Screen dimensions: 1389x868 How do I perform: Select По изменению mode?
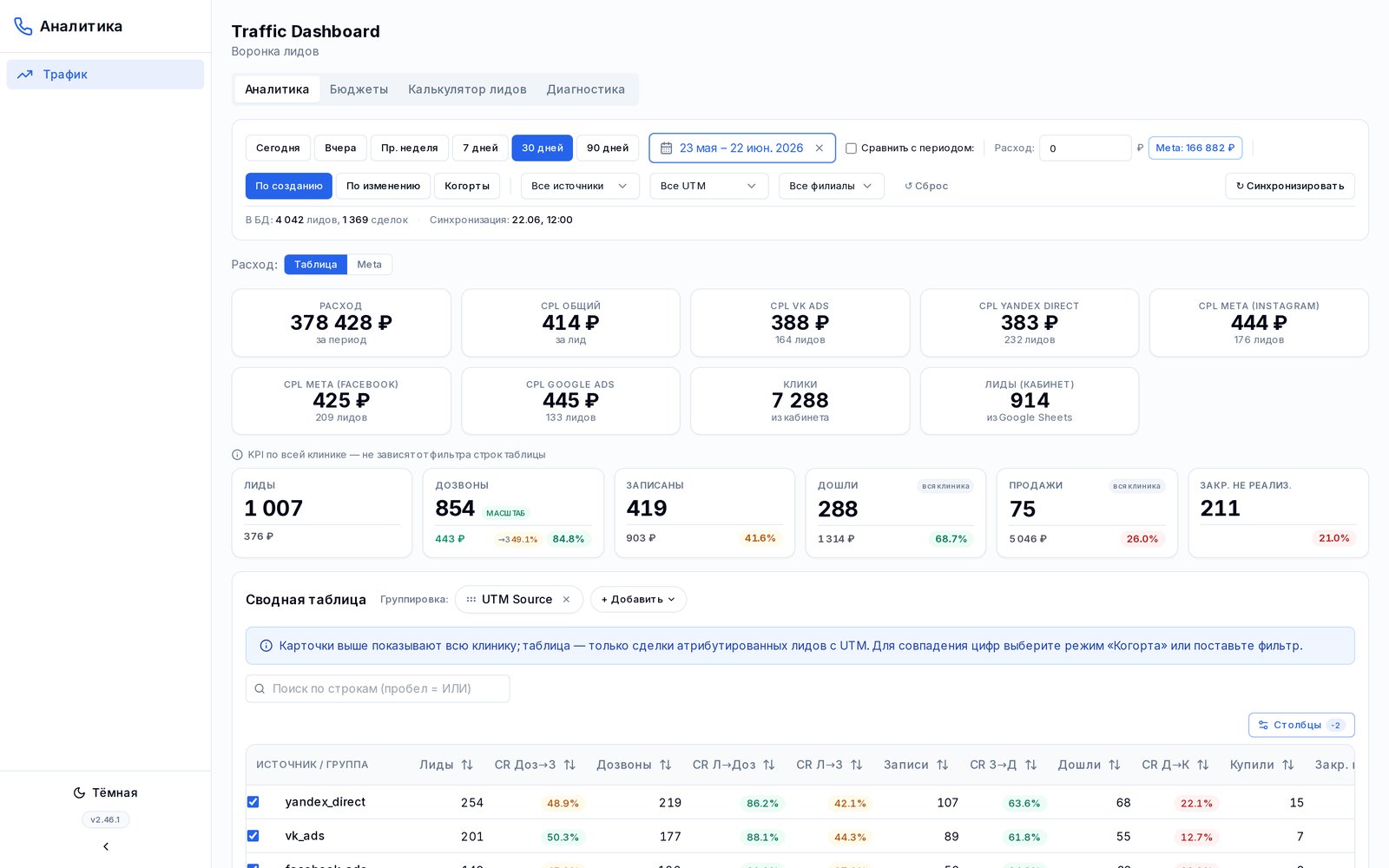point(383,186)
